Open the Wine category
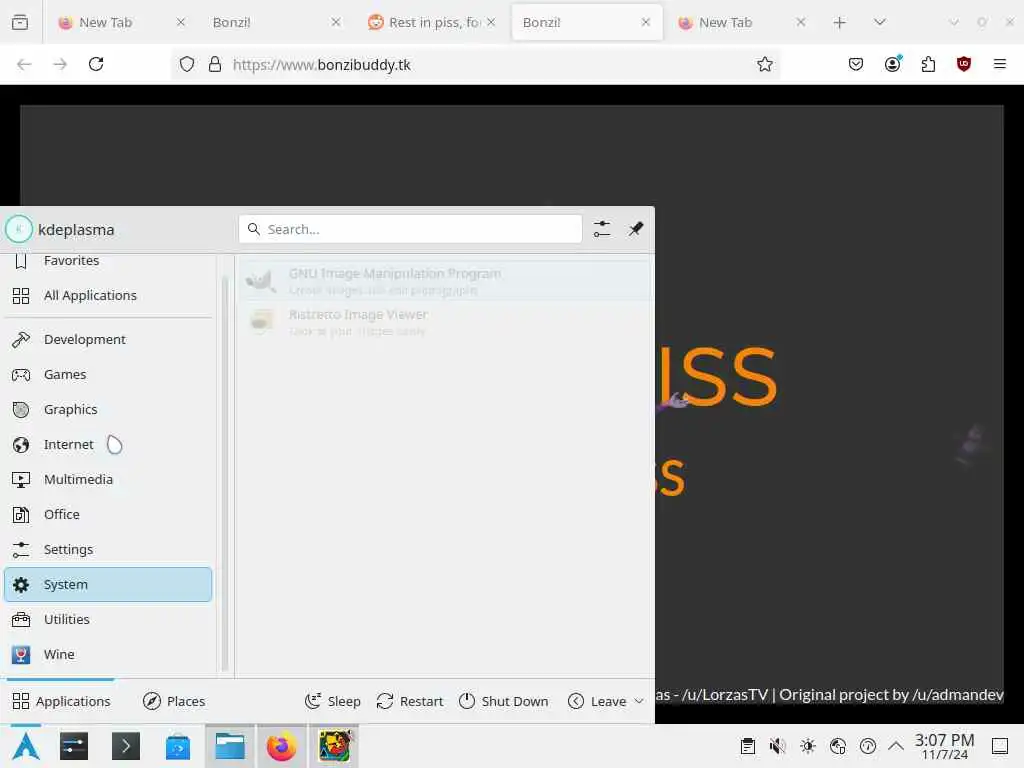 tap(108, 654)
